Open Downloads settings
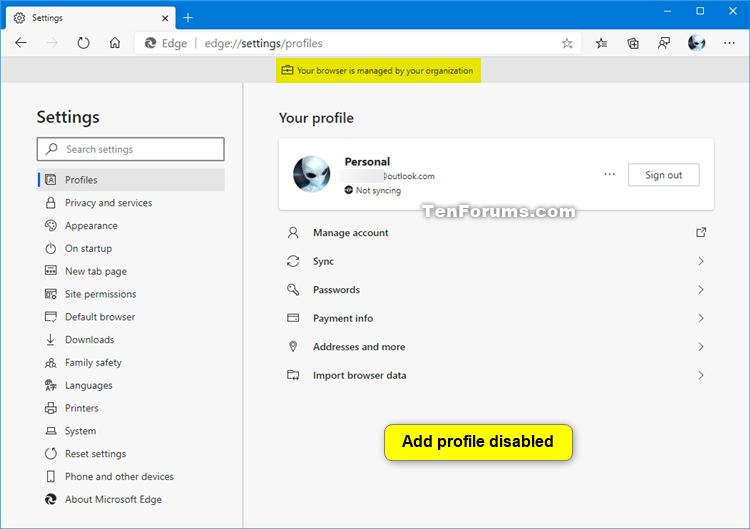 coord(89,340)
